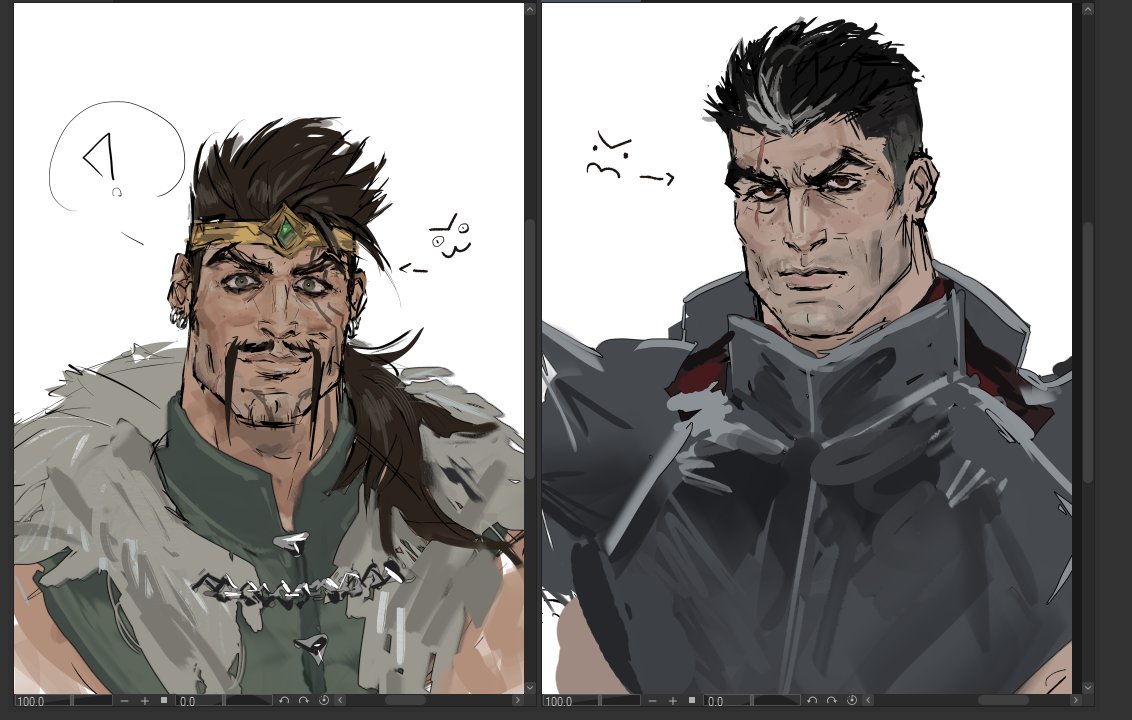This screenshot has width=1132, height=720.
Task: Click the left canvas vertical scrollbar thumb
Action: tap(531, 349)
